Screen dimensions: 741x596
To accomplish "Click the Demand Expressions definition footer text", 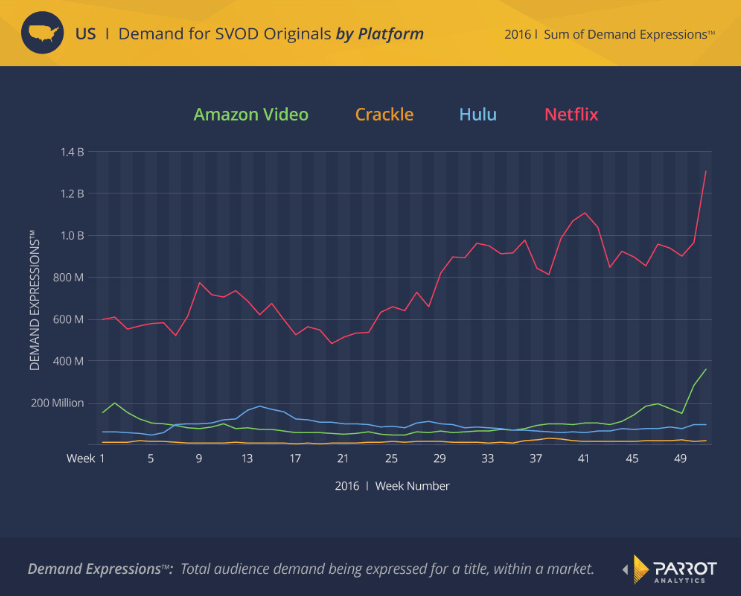I will point(310,569).
